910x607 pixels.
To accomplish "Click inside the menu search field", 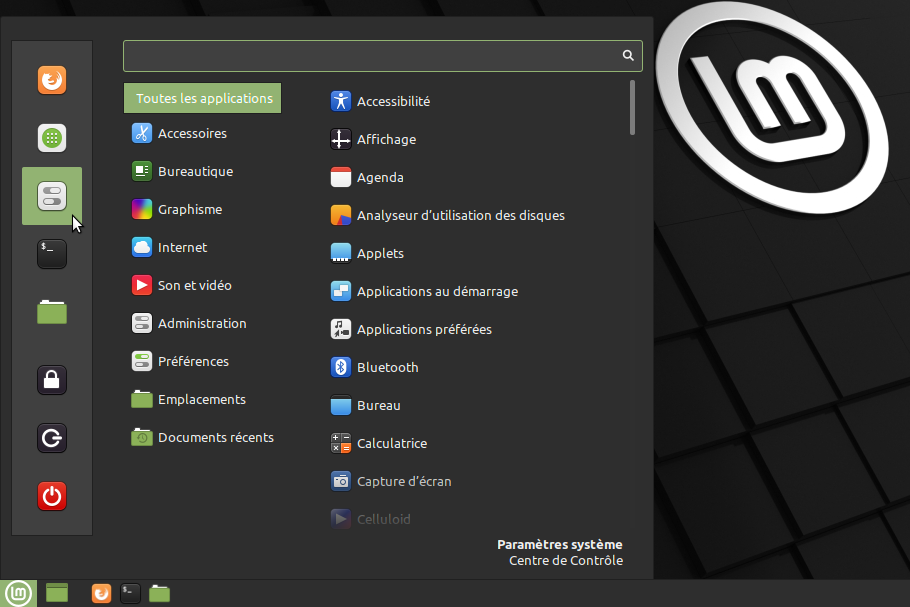I will (x=370, y=56).
